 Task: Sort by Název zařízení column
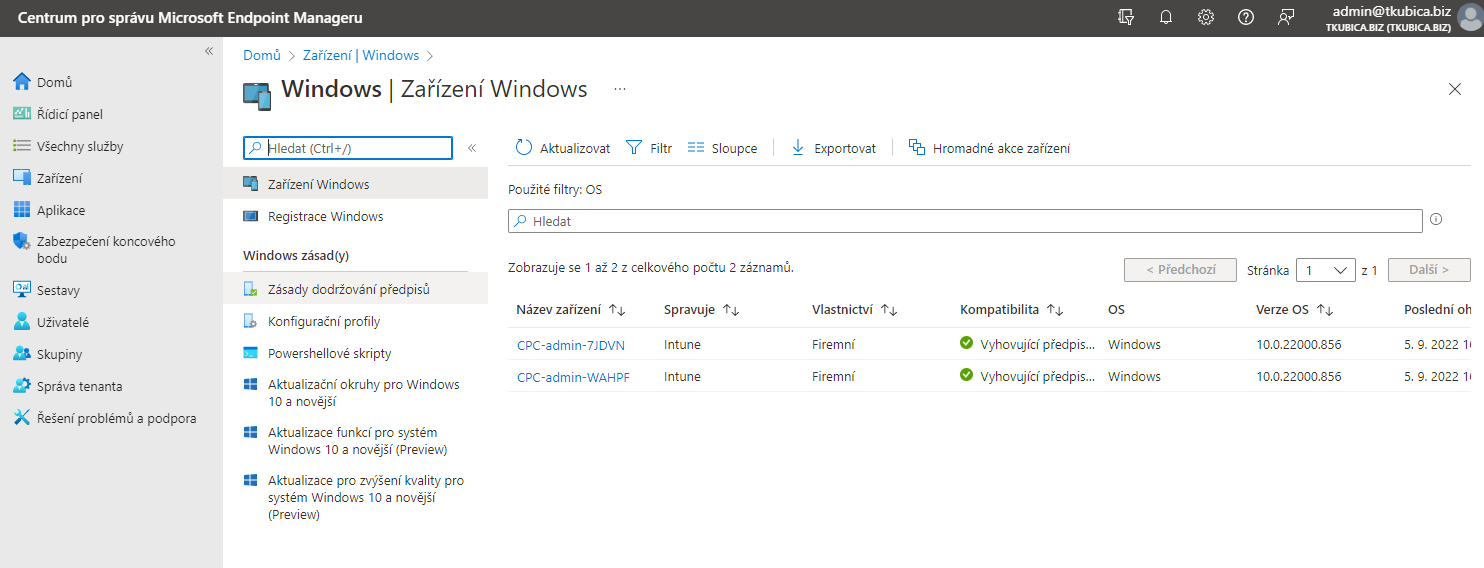pyautogui.click(x=571, y=310)
